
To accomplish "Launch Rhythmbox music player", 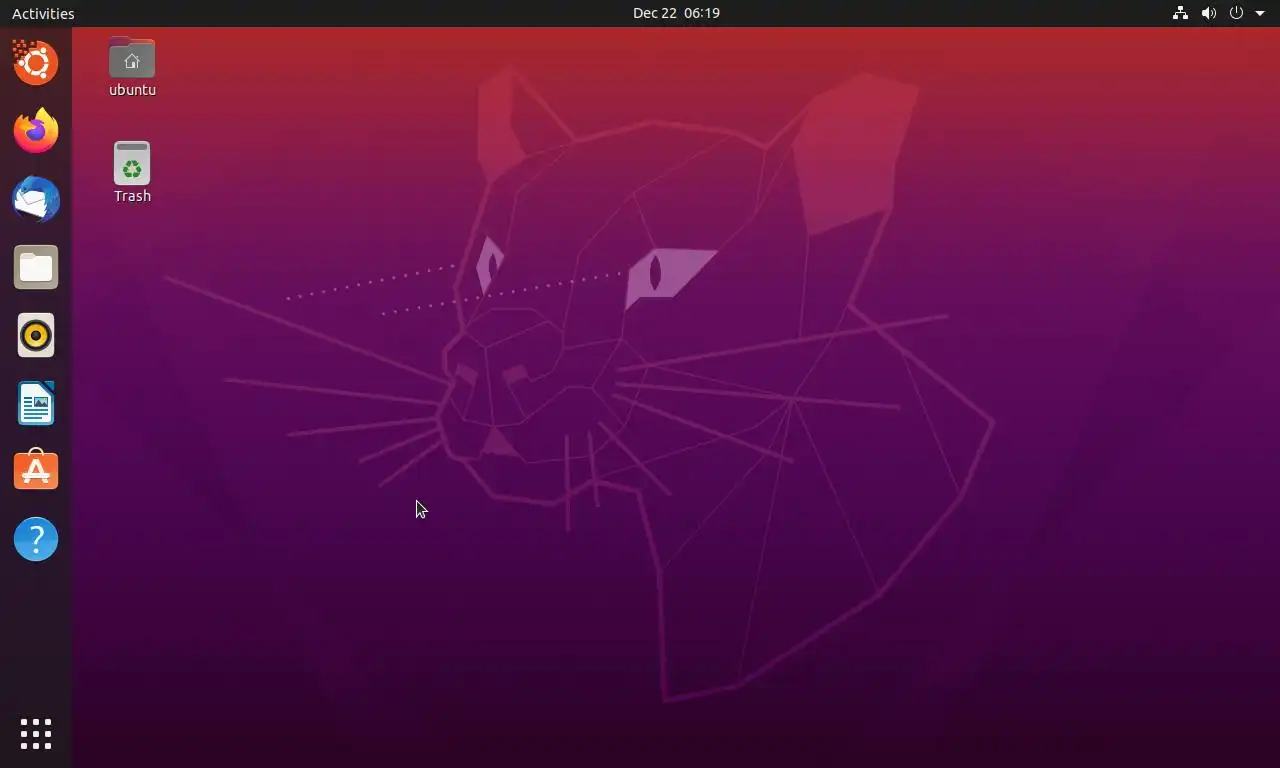I will coord(36,335).
